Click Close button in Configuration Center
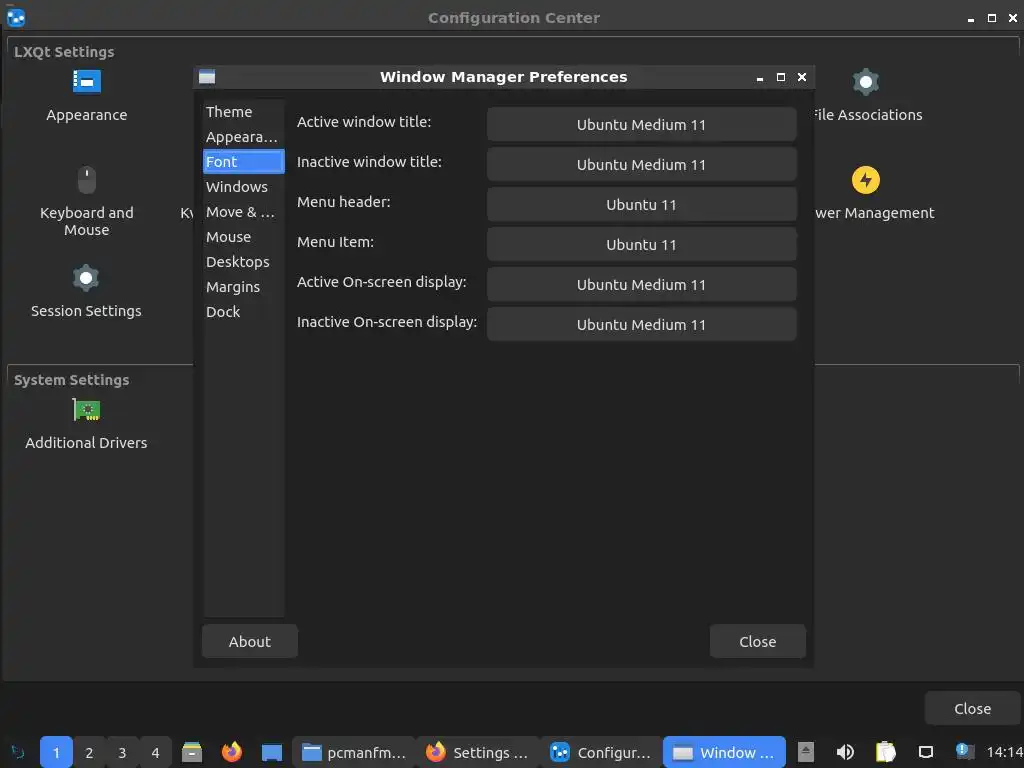The image size is (1024, 768). coord(972,709)
